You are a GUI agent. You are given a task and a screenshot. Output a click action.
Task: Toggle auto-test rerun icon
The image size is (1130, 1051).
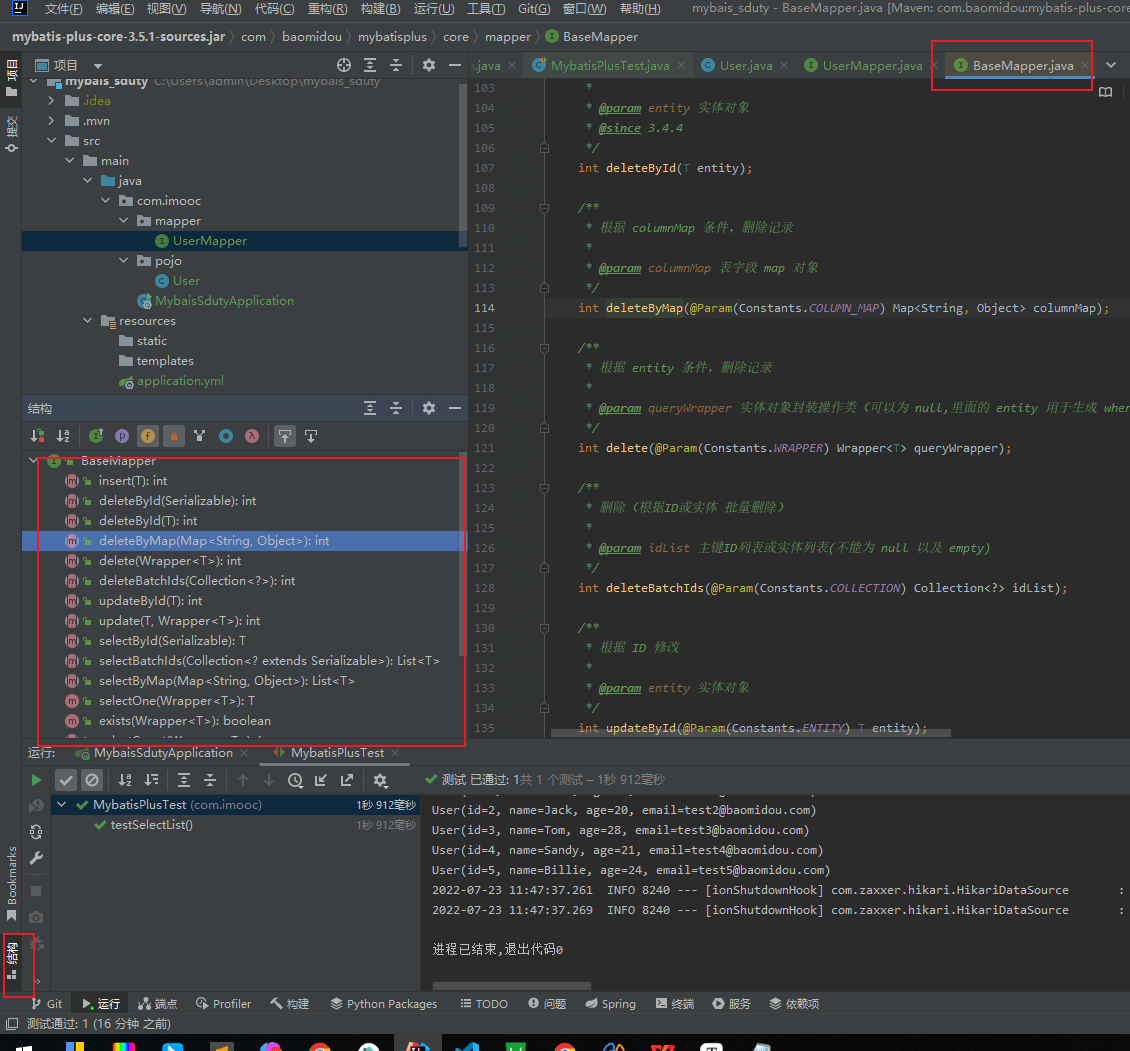click(36, 832)
